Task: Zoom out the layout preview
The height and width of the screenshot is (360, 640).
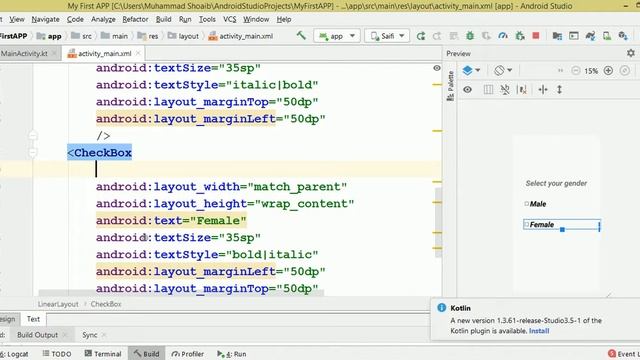Action: point(576,71)
